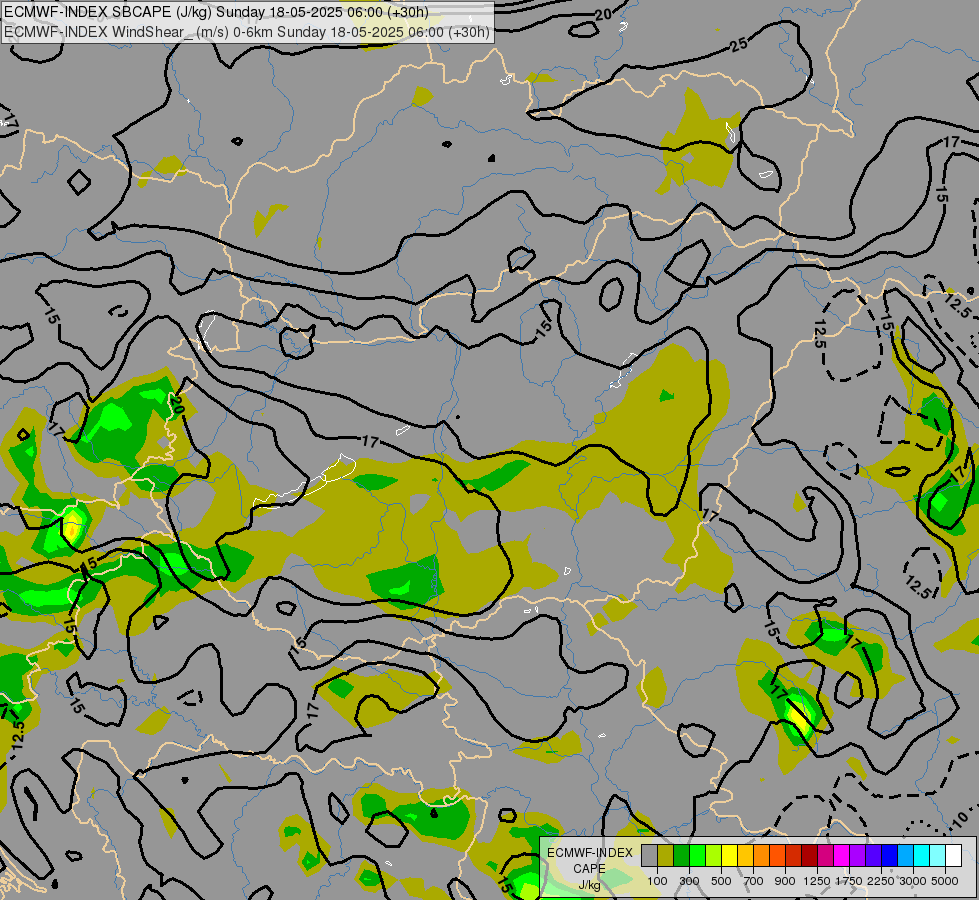Viewport: 979px width, 900px height.
Task: Click the legend value 700
Action: coord(754,881)
